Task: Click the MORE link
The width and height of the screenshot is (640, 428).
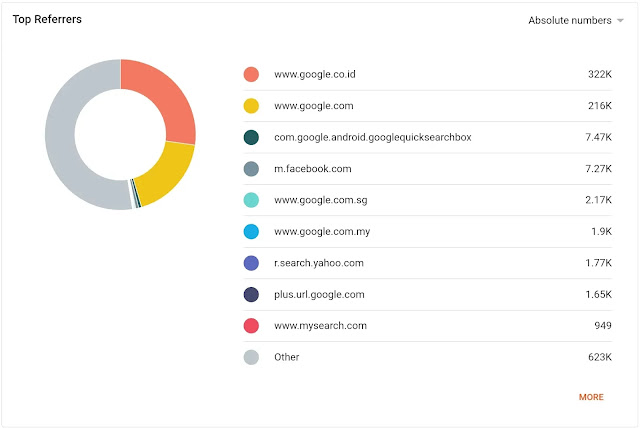Action: coord(591,397)
